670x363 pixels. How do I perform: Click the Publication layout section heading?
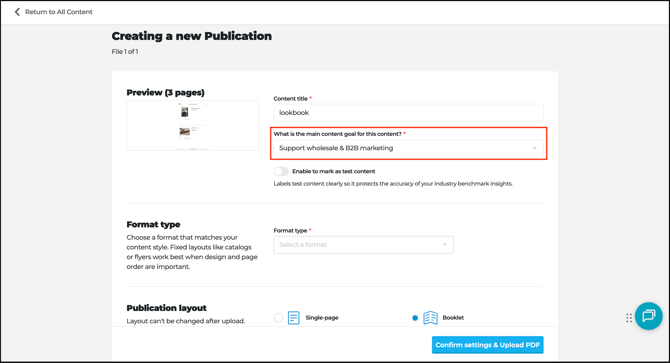[x=167, y=308]
